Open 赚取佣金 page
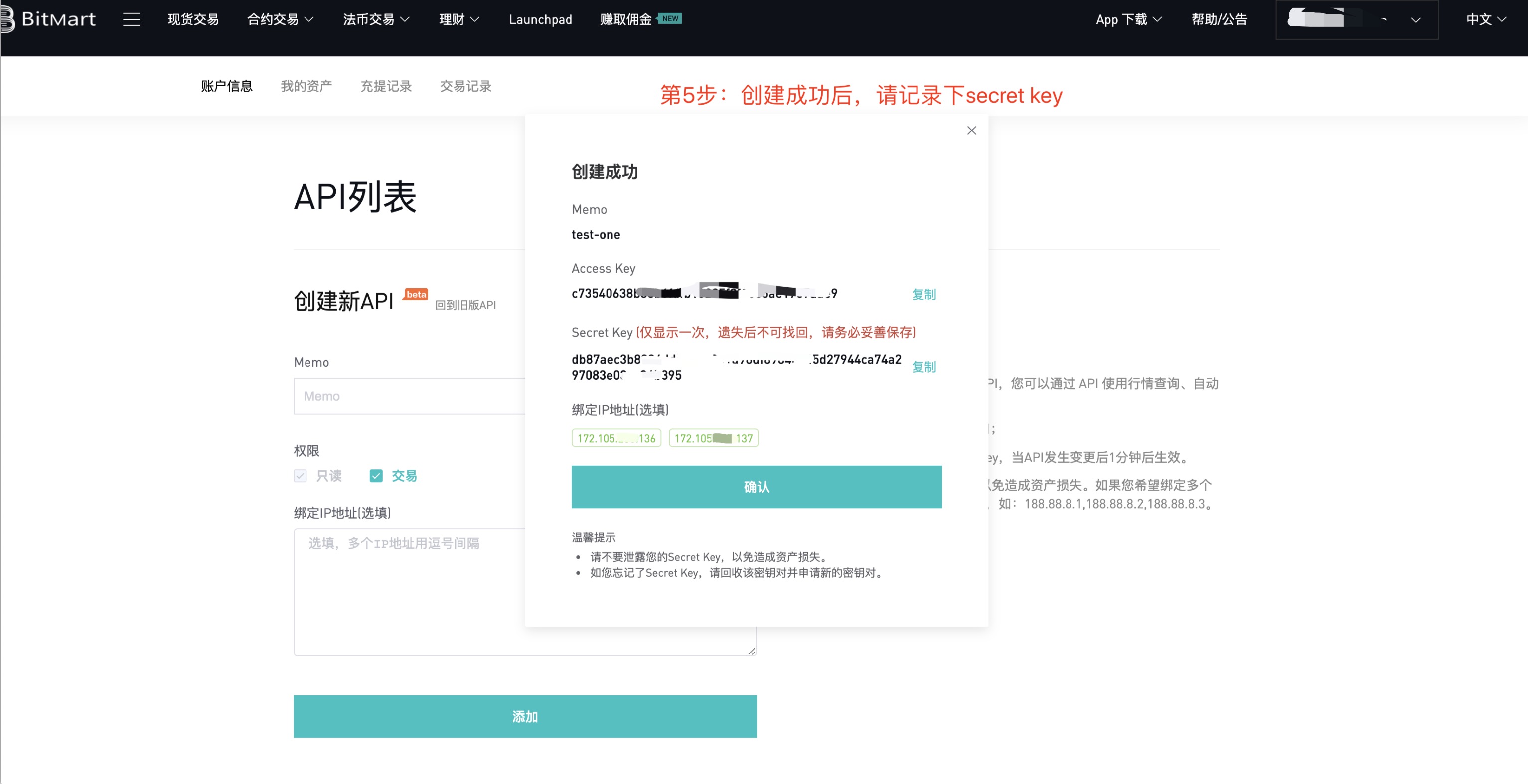This screenshot has width=1528, height=784. pos(625,19)
